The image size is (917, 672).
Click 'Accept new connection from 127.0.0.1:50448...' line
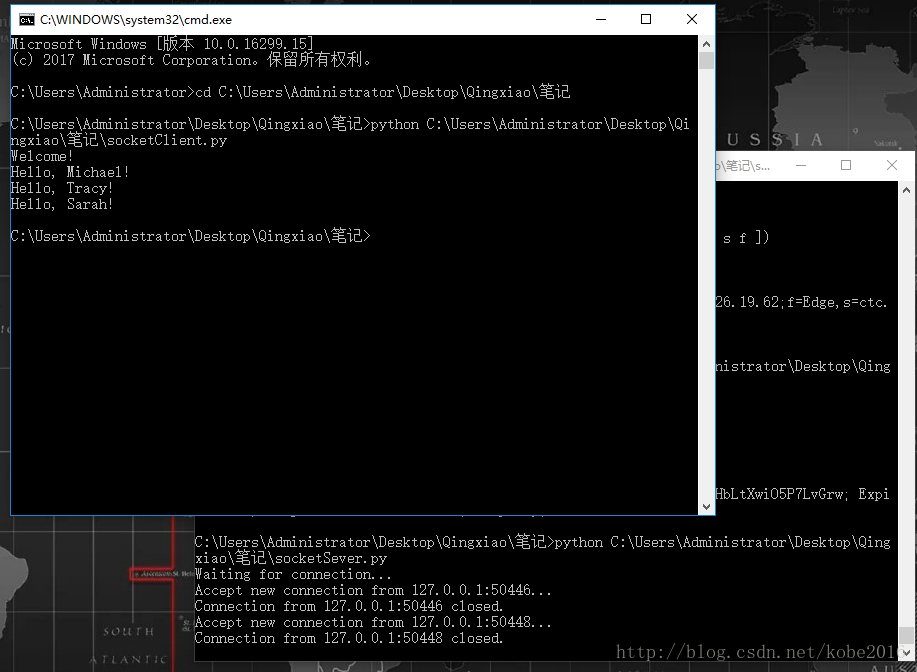(373, 622)
